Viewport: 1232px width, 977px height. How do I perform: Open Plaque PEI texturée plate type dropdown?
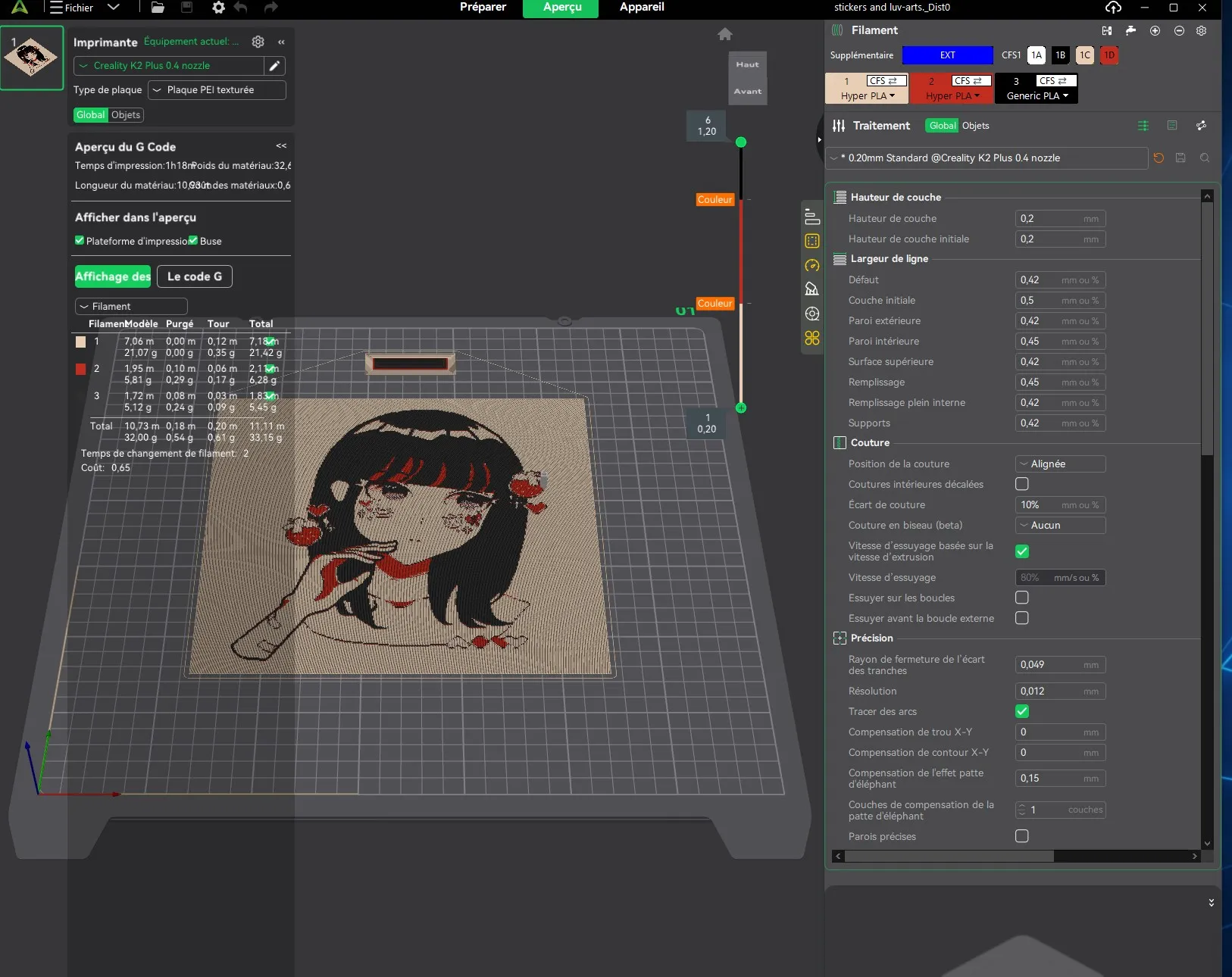point(217,90)
